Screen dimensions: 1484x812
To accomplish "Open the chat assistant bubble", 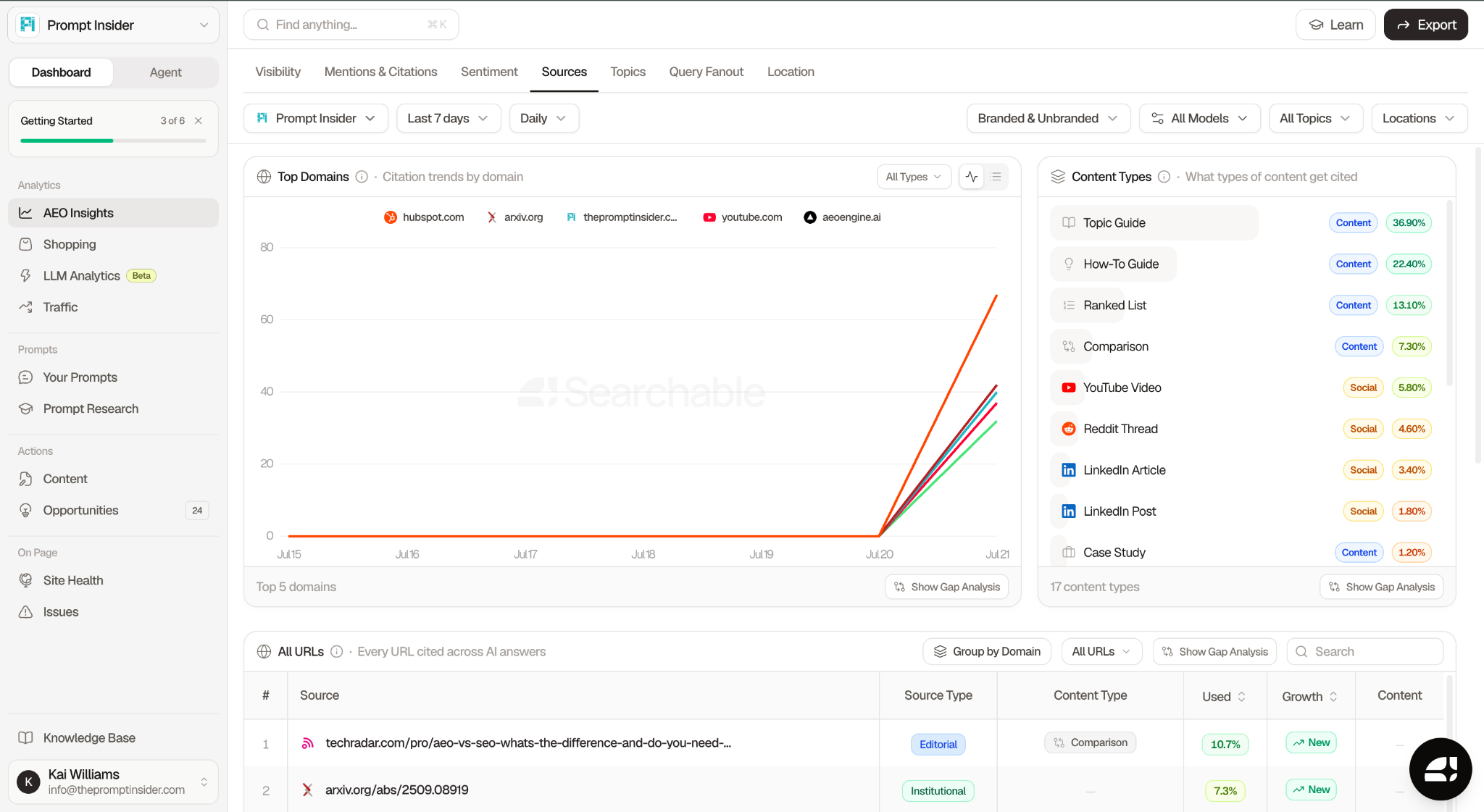I will 1440,769.
